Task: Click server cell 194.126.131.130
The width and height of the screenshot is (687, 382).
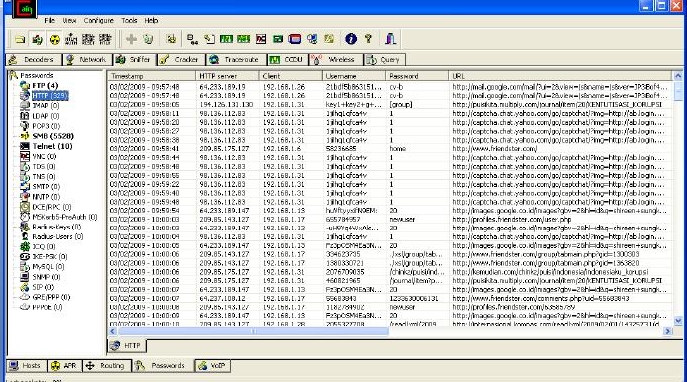Action: click(x=226, y=105)
